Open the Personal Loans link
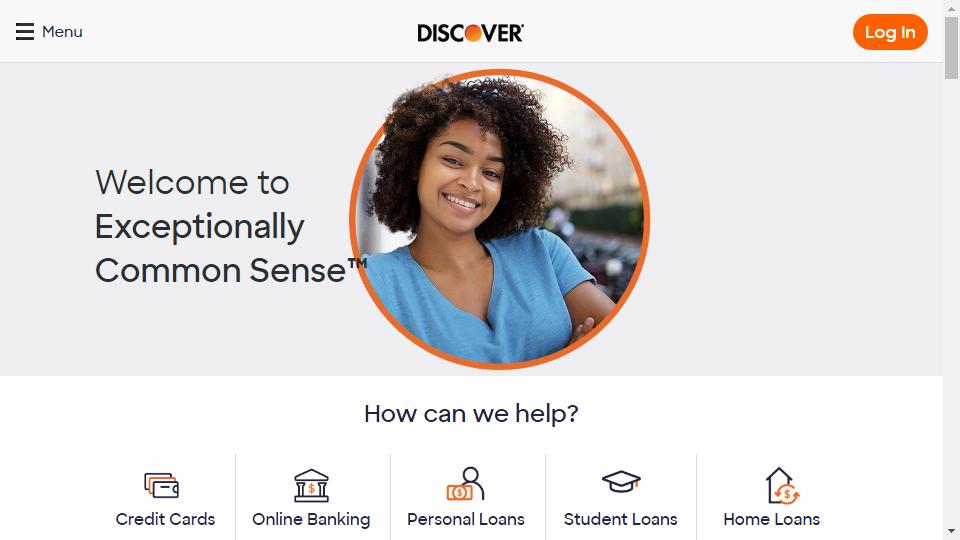960x540 pixels. (x=466, y=519)
